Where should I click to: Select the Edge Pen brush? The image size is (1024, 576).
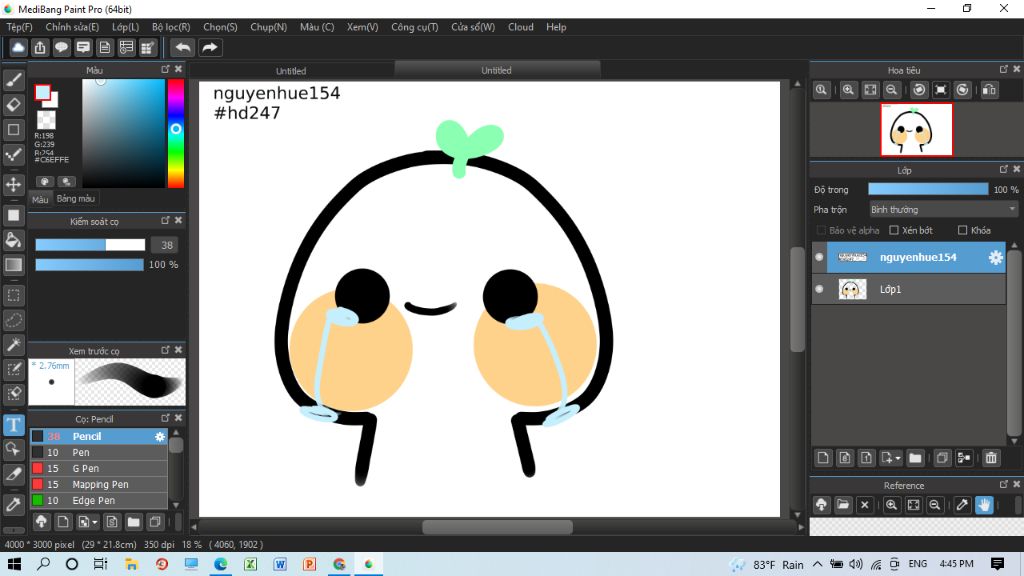pos(99,500)
